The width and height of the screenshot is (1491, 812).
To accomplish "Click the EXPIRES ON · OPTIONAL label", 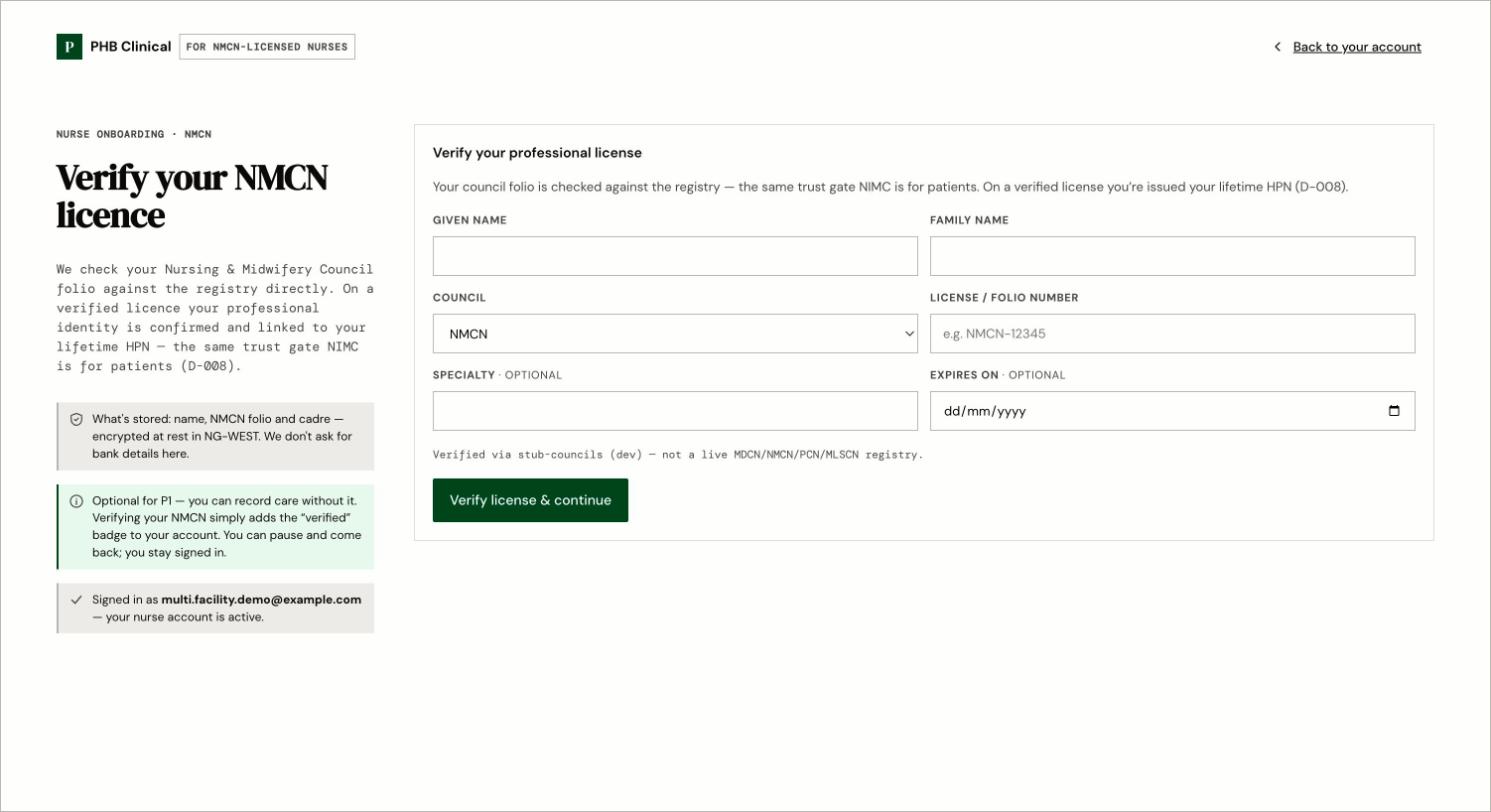I will [x=998, y=375].
